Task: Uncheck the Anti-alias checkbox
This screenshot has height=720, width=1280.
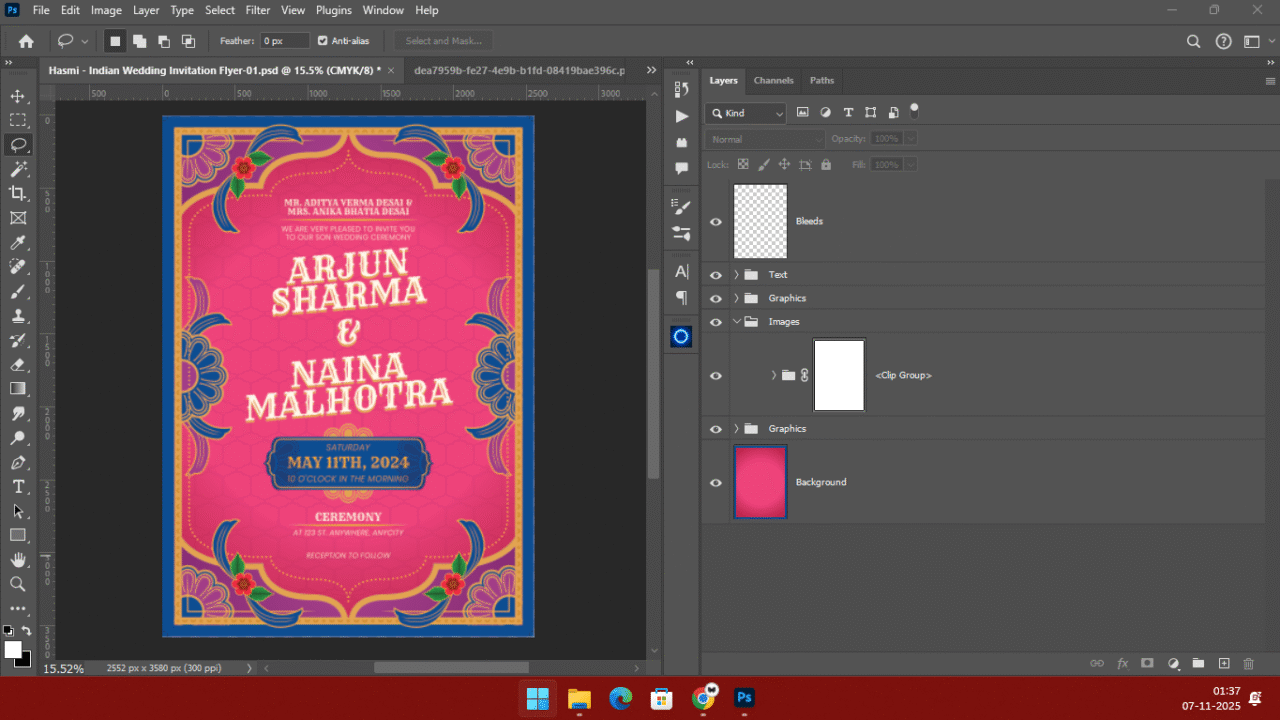Action: 322,41
